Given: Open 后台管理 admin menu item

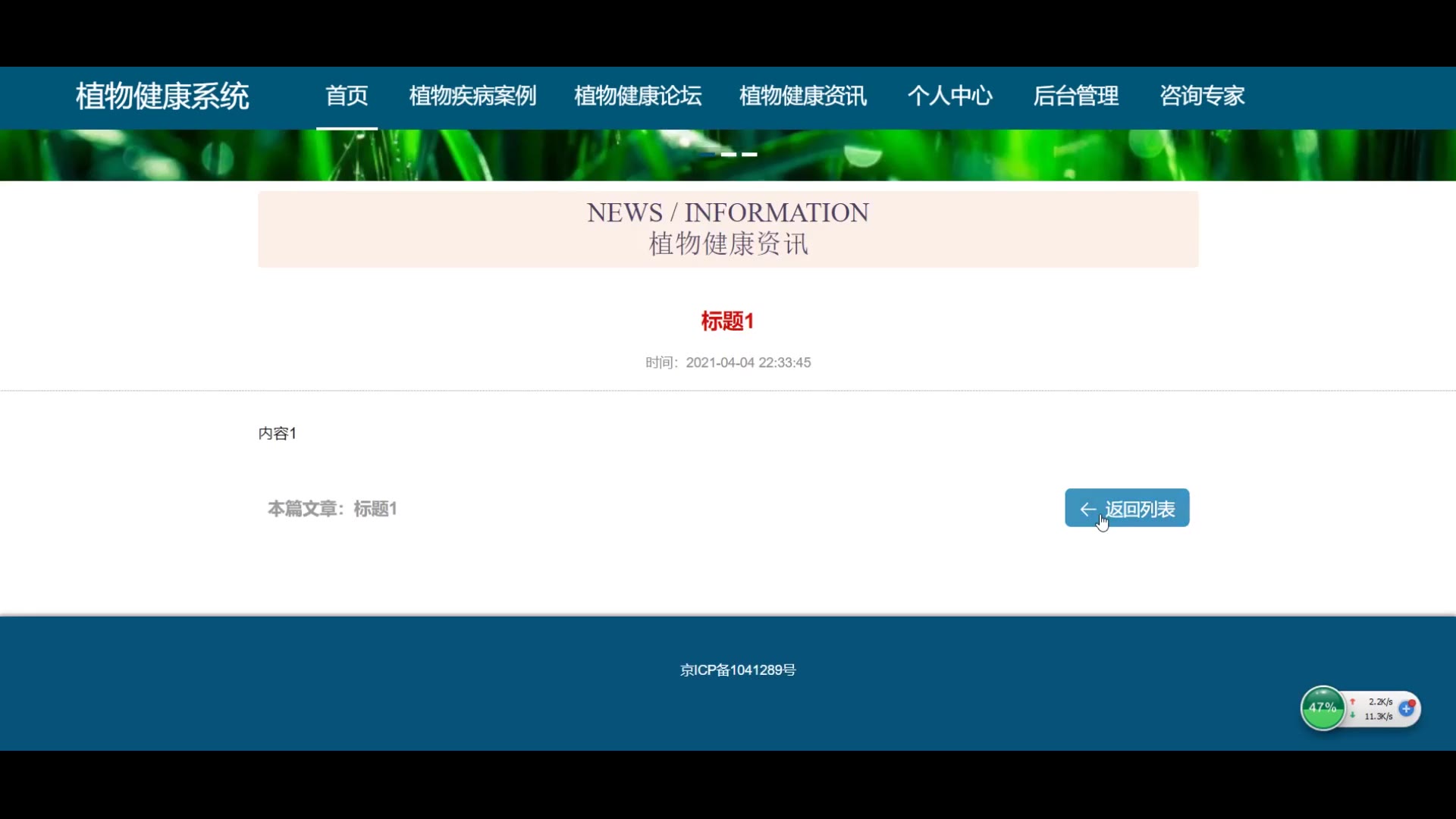Looking at the screenshot, I should point(1075,96).
